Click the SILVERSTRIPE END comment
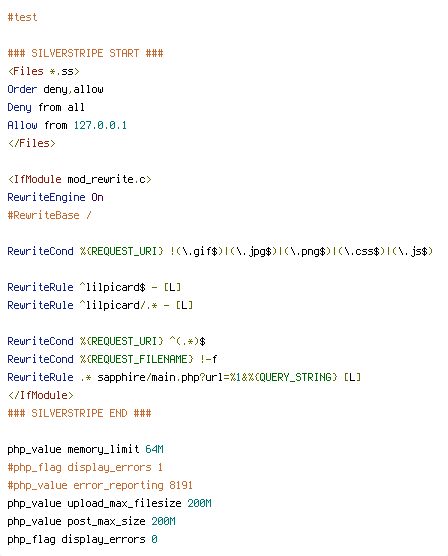Screen dimensions: 448x556 point(79,413)
